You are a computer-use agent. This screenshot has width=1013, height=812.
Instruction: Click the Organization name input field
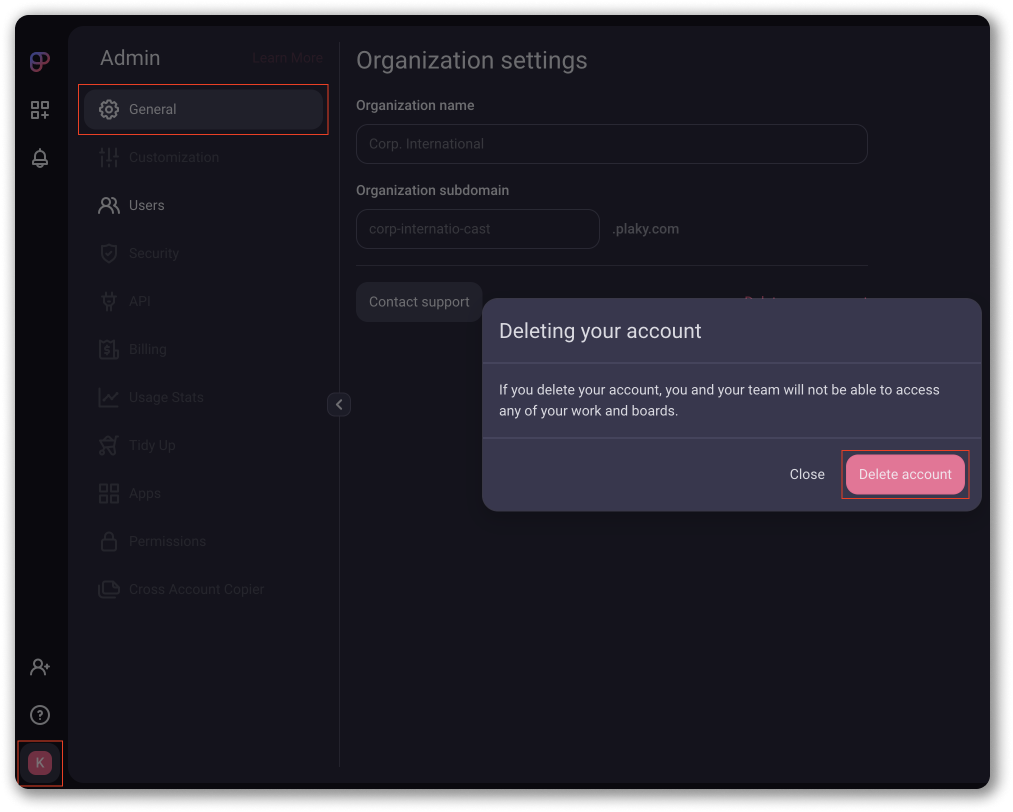(x=611, y=144)
